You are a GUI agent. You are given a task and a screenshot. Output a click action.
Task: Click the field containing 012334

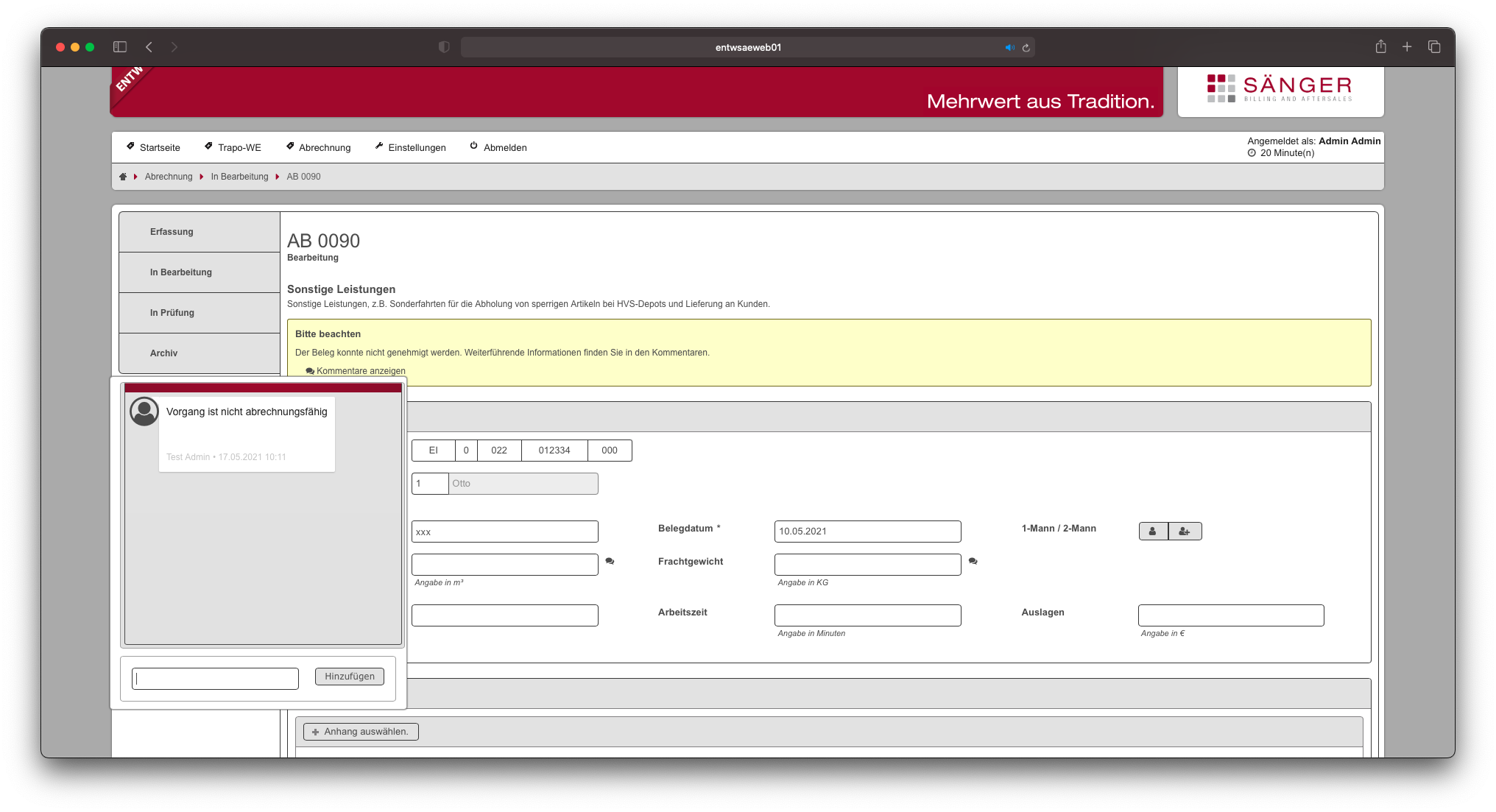point(554,451)
